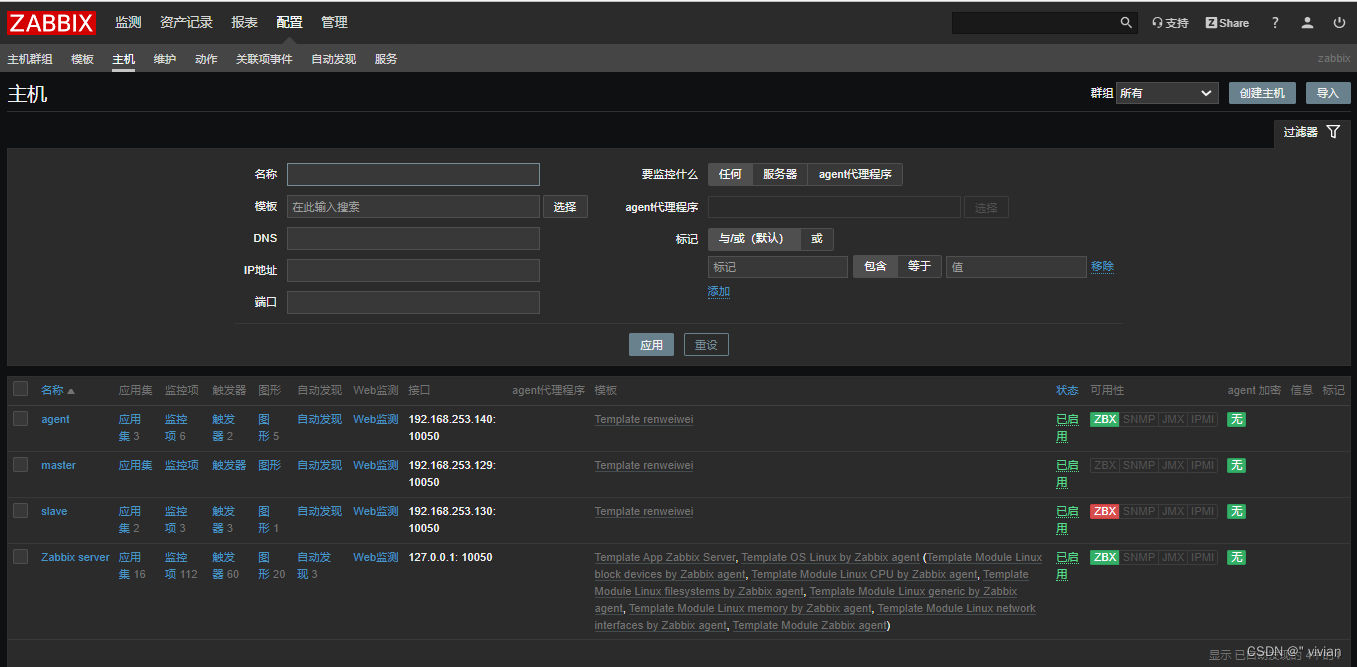The image size is (1357, 667).
Task: Switch to the 主机群组 submenu
Action: pyautogui.click(x=30, y=60)
